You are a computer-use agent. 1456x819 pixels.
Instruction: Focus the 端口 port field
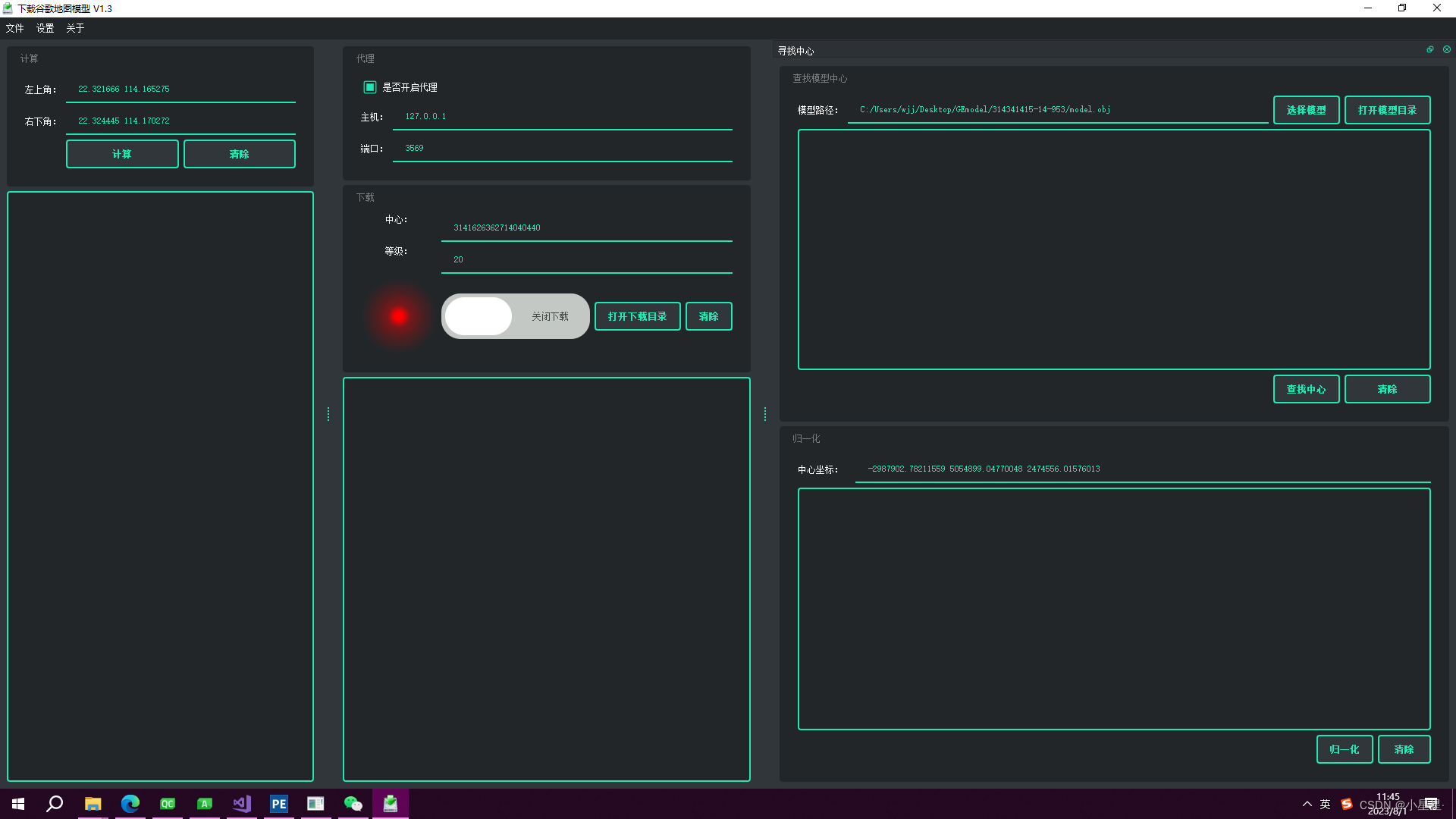click(563, 149)
